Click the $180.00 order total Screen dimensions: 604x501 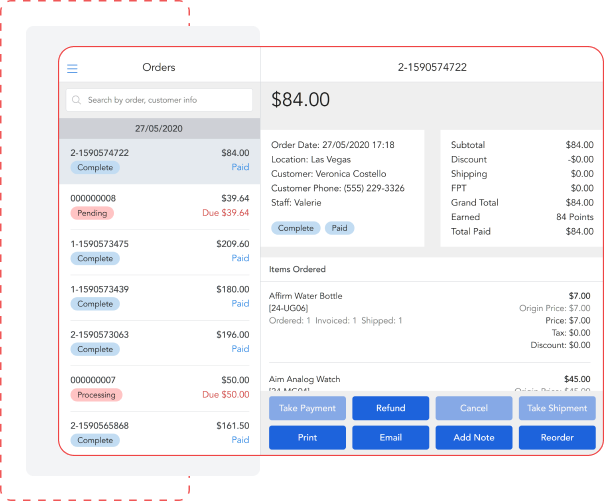pyautogui.click(x=233, y=289)
